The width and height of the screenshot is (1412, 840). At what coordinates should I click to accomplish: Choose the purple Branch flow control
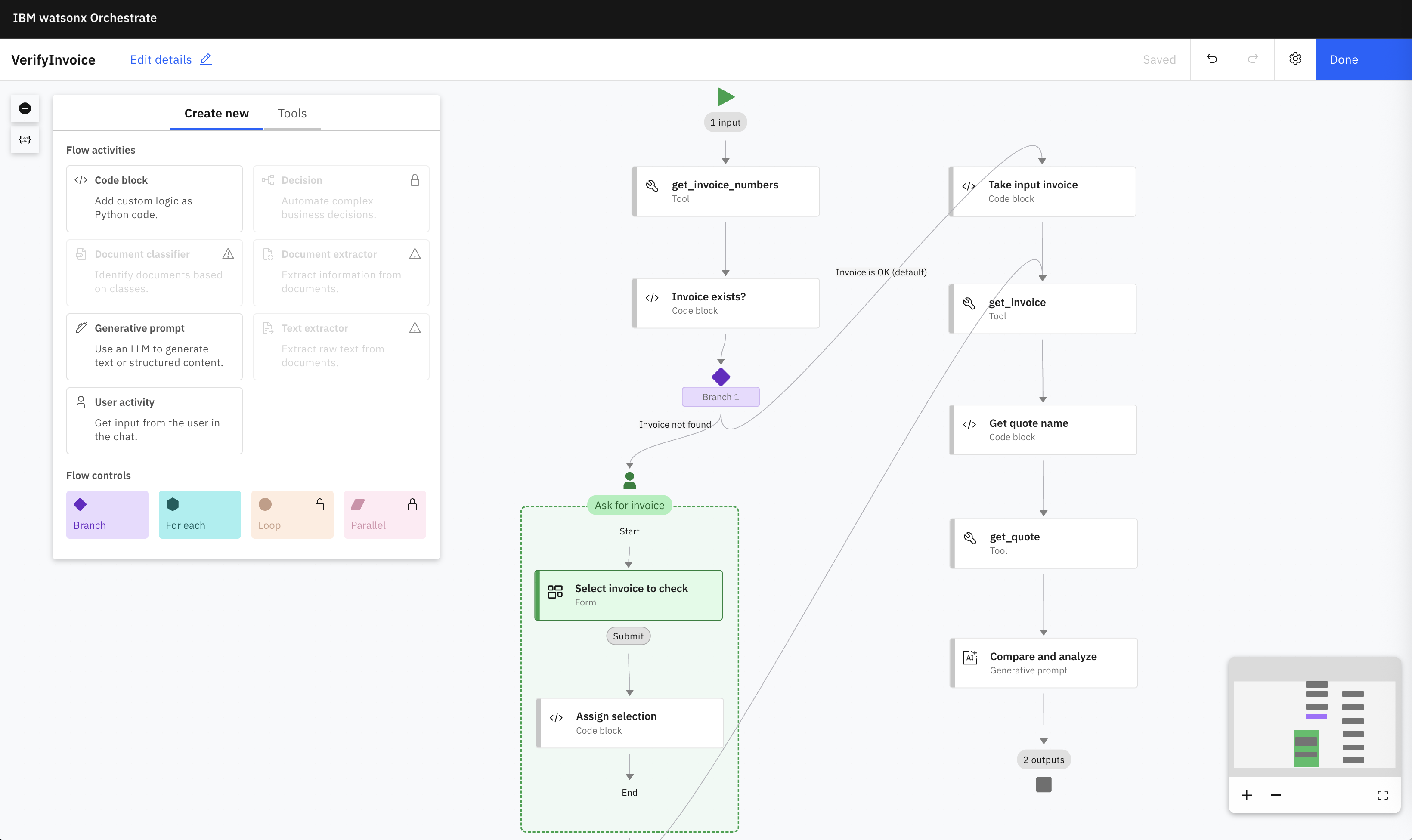[107, 514]
